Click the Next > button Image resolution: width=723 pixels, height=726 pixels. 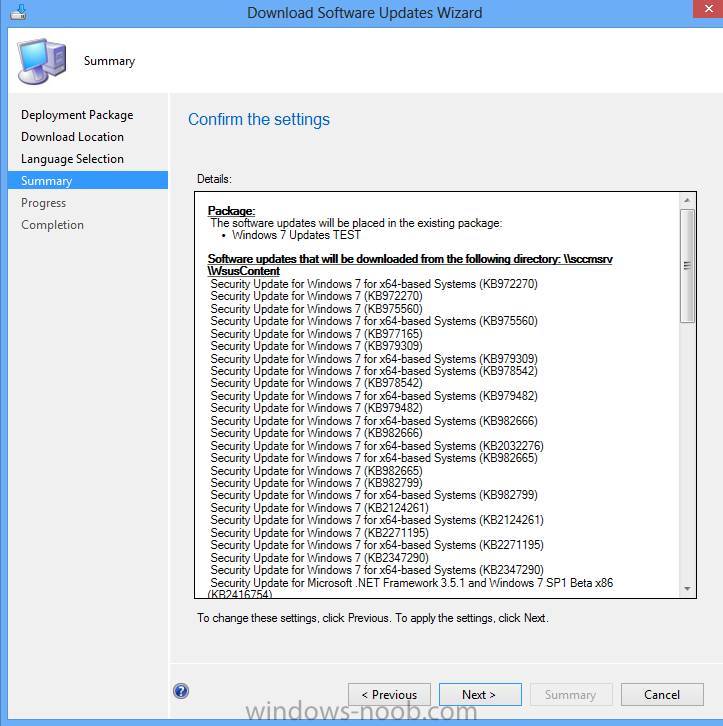(x=480, y=695)
